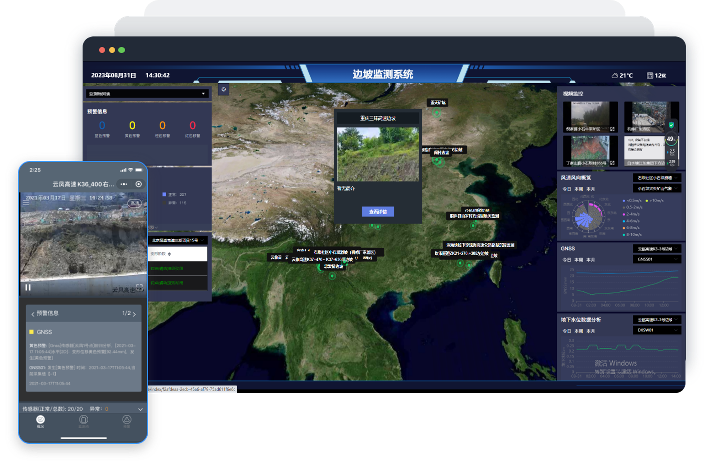This screenshot has height=466, width=710.
Task: Select the southernmost green marker in Yunnan
Action: coord(332,276)
